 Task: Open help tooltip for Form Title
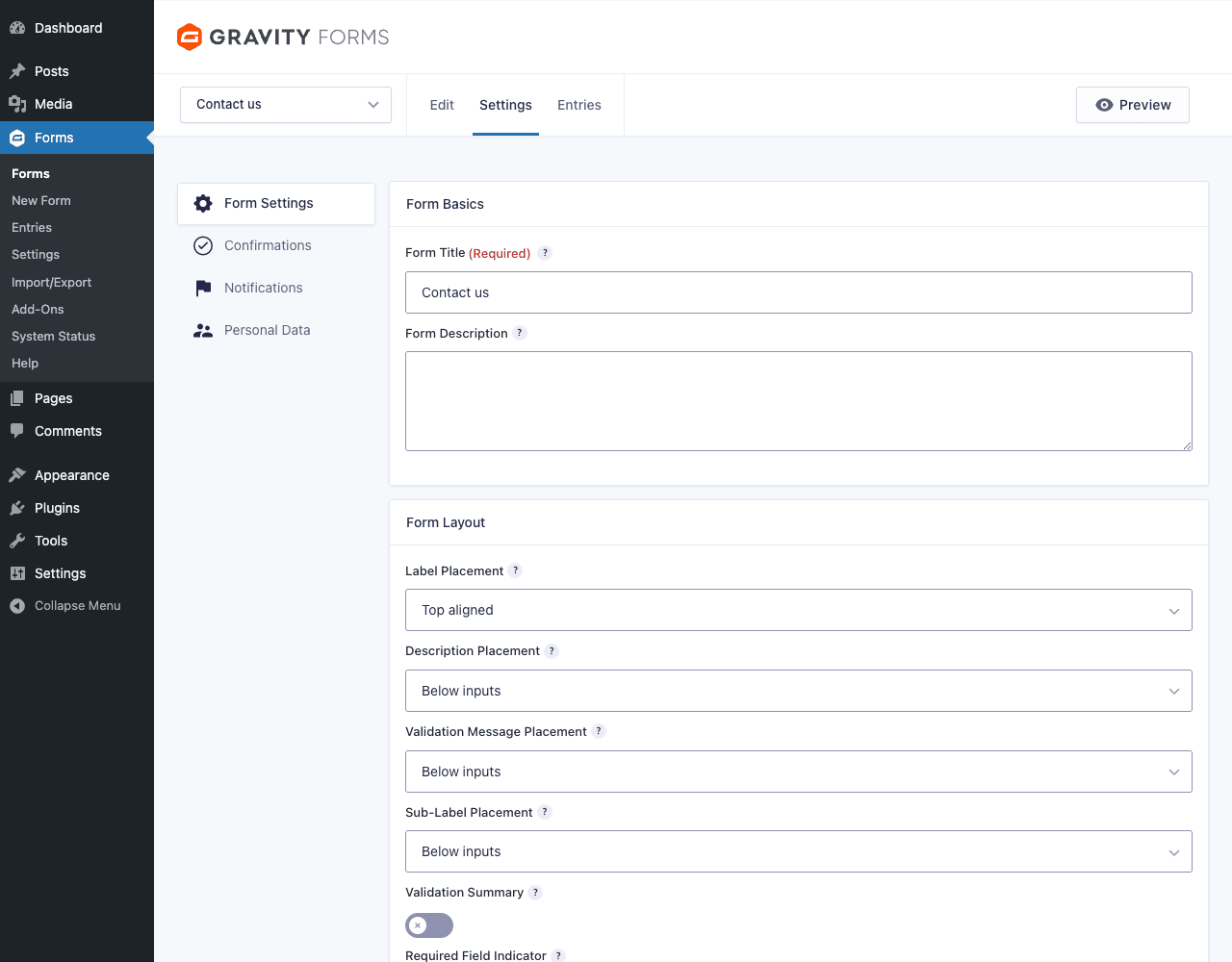(x=545, y=253)
